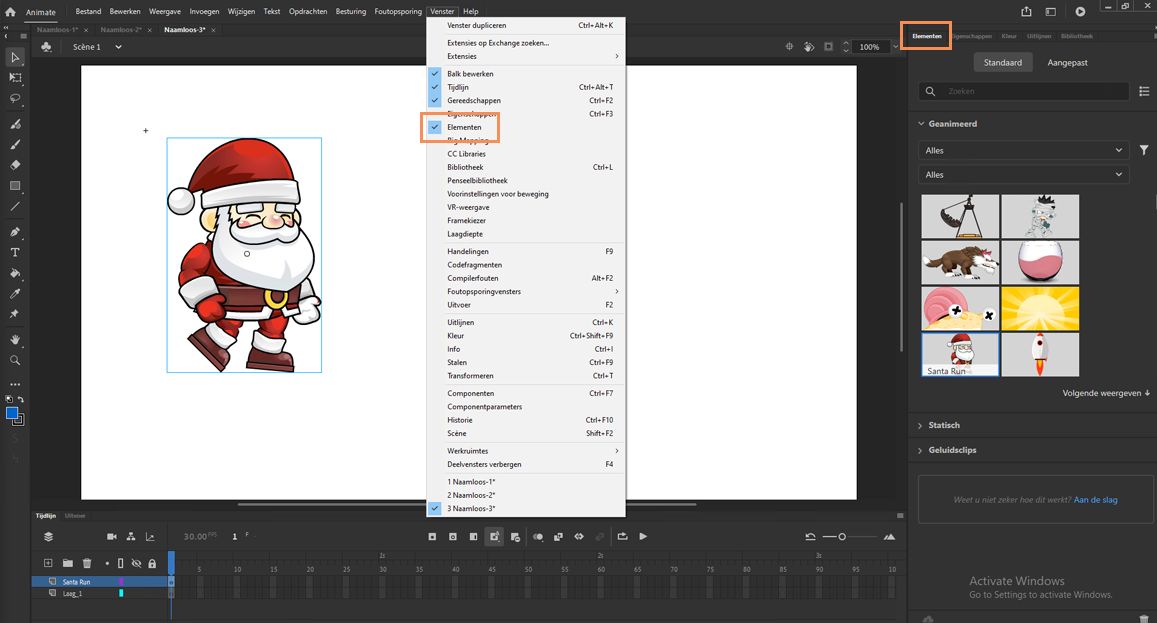This screenshot has height=623, width=1157.
Task: Open the Scène 1 dropdown
Action: pyautogui.click(x=118, y=47)
